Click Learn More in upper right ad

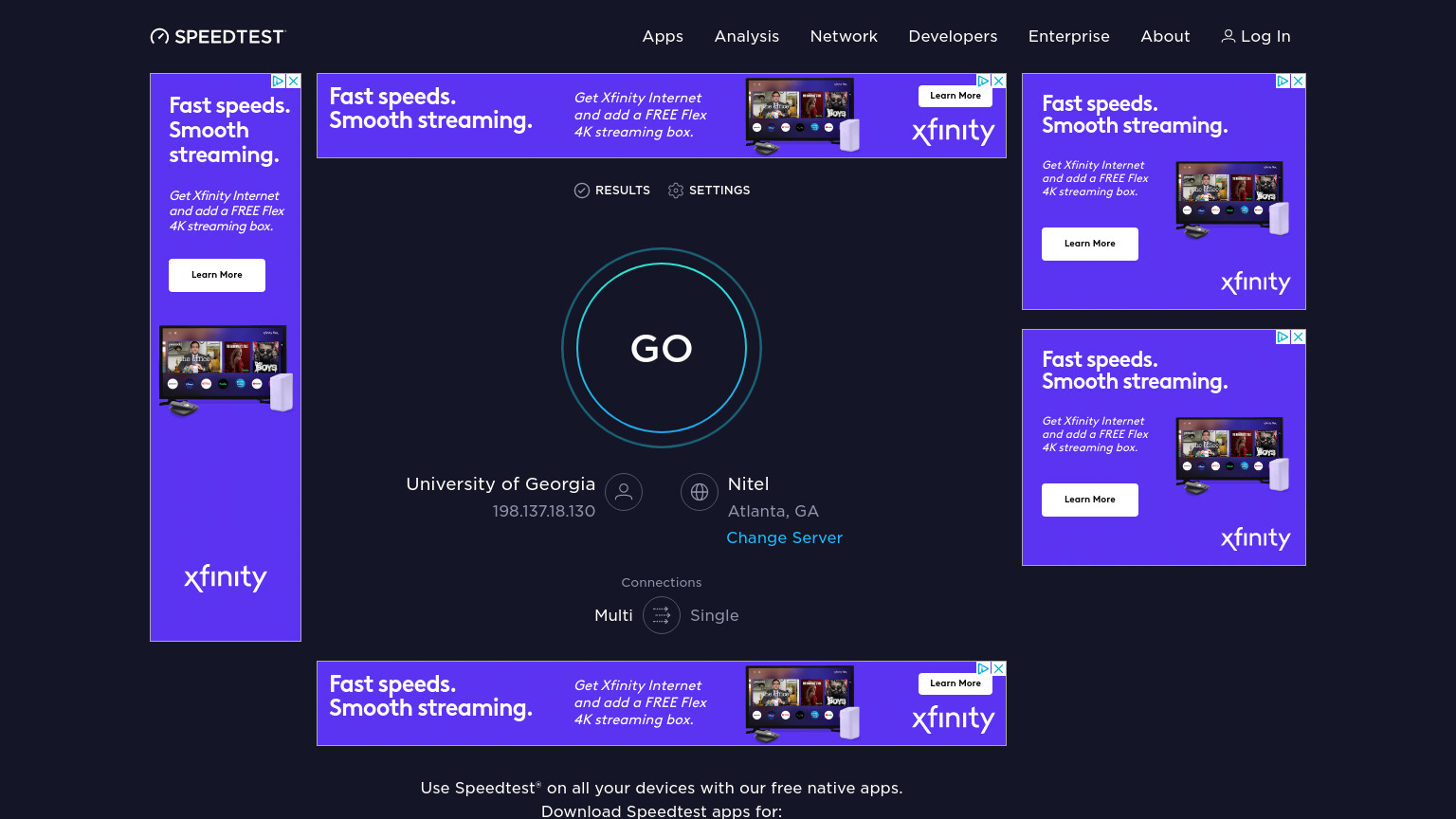(x=1090, y=244)
